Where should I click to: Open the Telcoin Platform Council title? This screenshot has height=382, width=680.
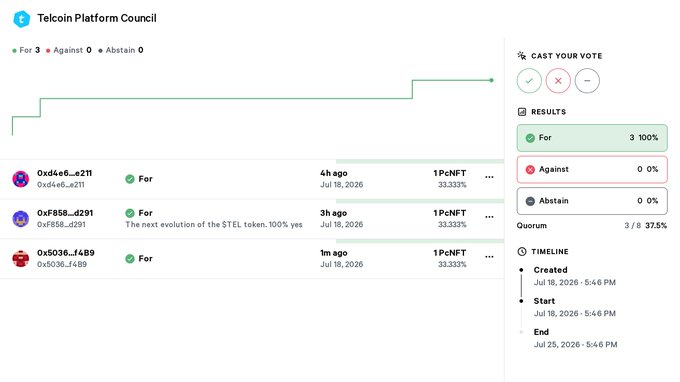(x=97, y=18)
